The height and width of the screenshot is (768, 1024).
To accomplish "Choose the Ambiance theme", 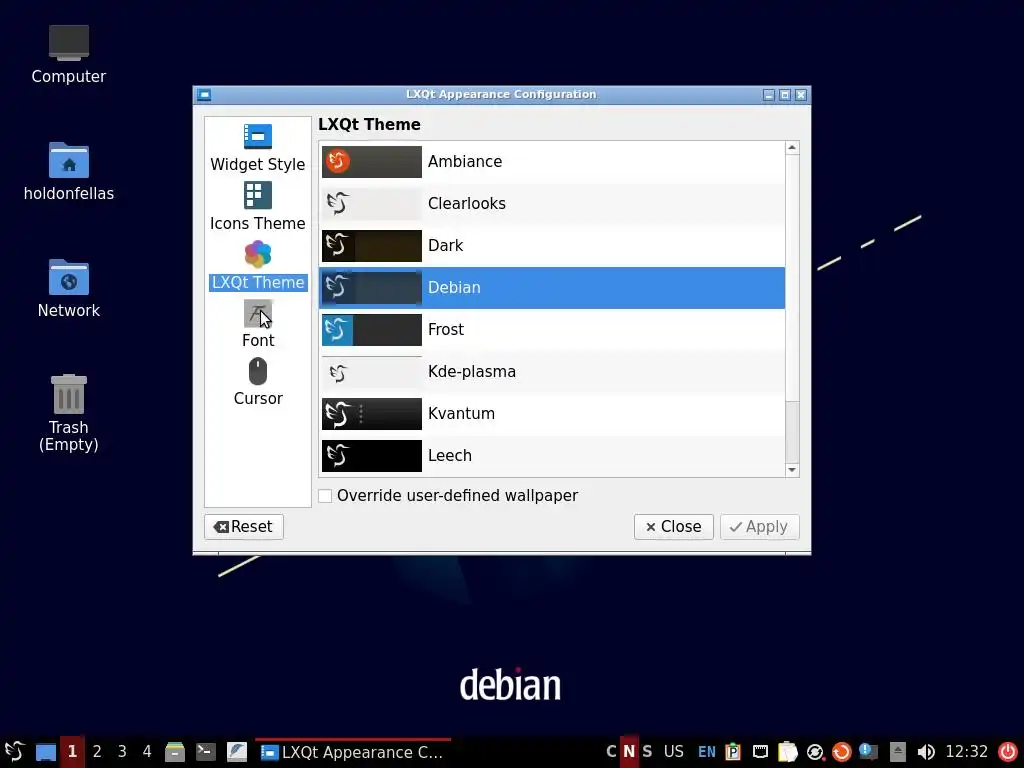I will pyautogui.click(x=552, y=161).
